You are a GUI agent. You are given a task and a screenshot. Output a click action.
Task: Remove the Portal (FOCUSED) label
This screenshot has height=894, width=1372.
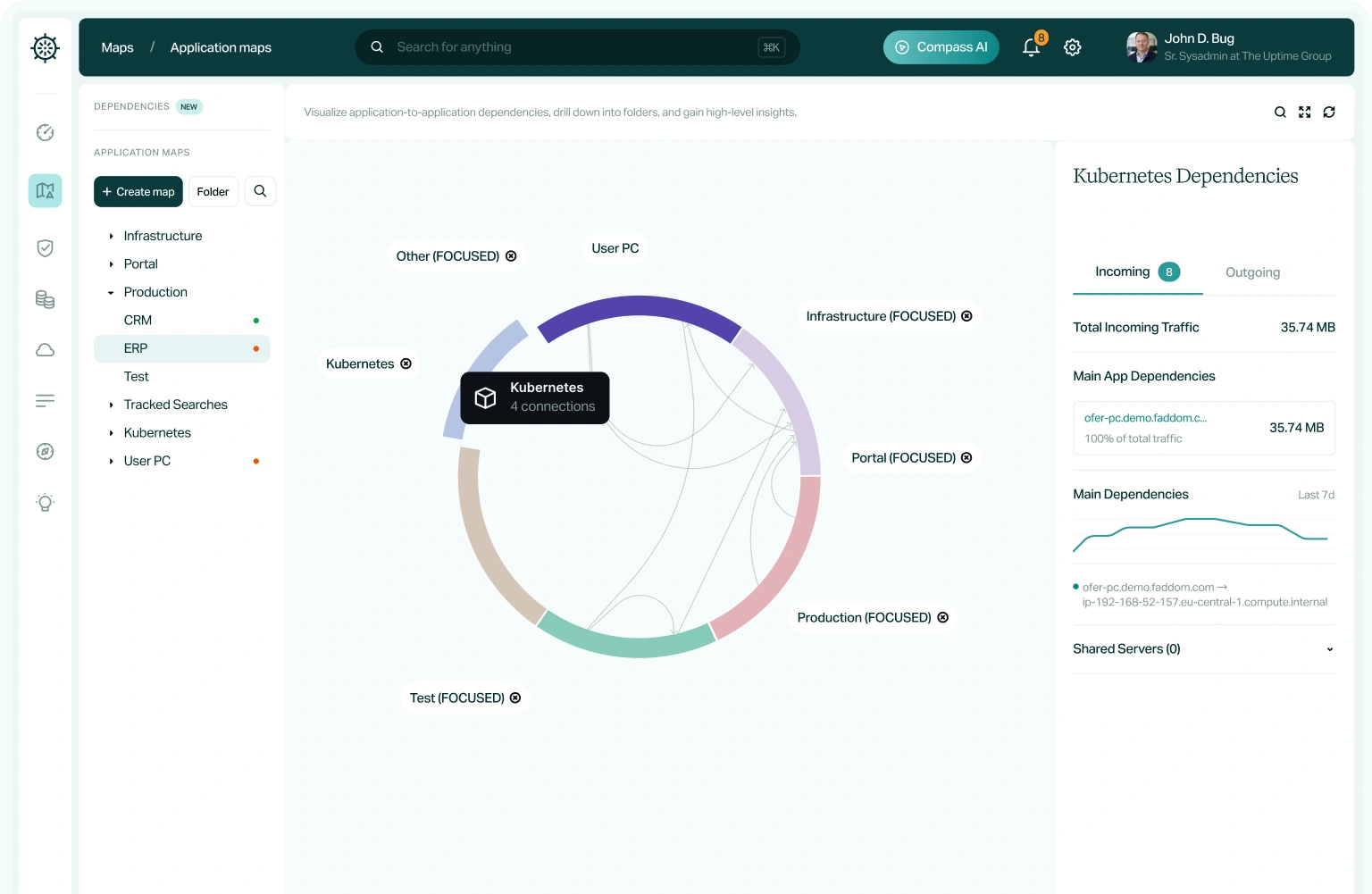(966, 458)
